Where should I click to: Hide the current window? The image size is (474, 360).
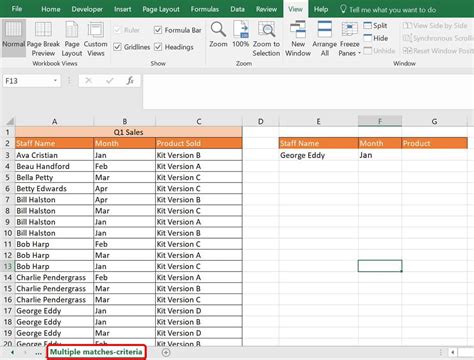376,38
